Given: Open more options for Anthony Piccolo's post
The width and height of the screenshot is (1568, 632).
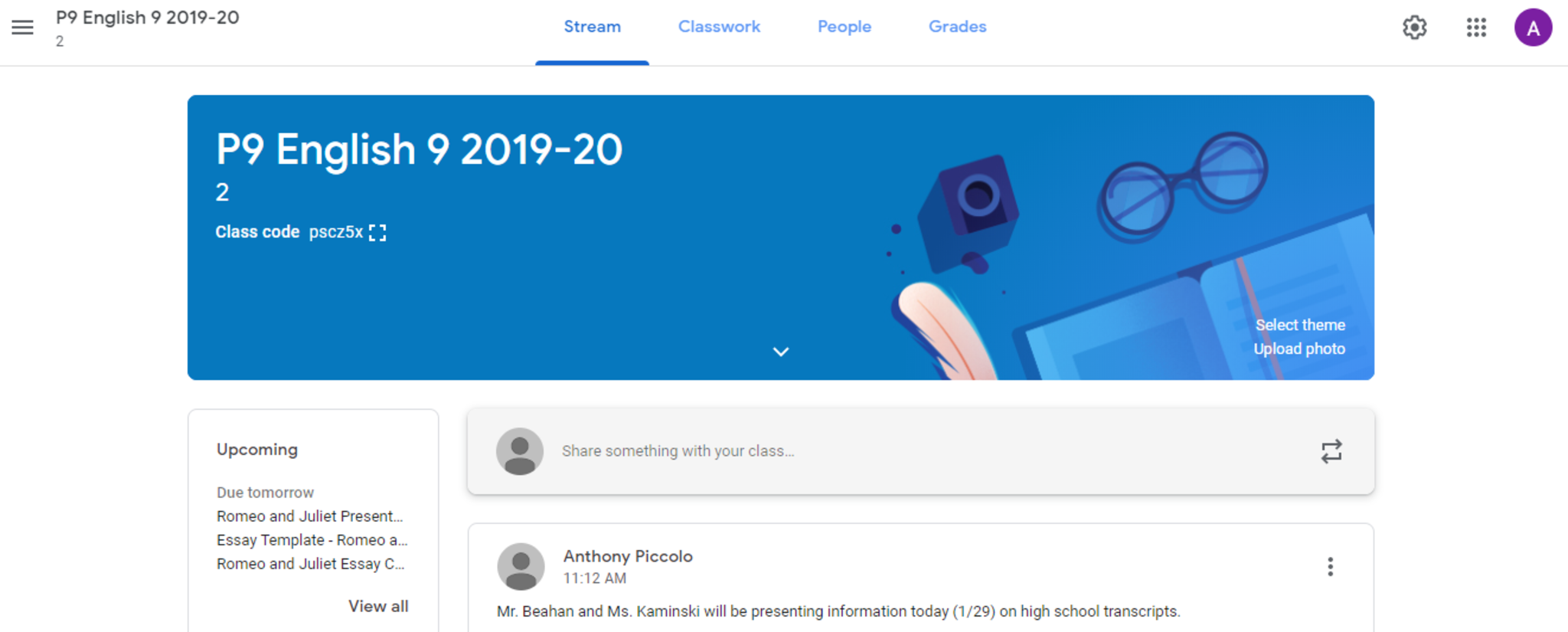Looking at the screenshot, I should pyautogui.click(x=1330, y=567).
